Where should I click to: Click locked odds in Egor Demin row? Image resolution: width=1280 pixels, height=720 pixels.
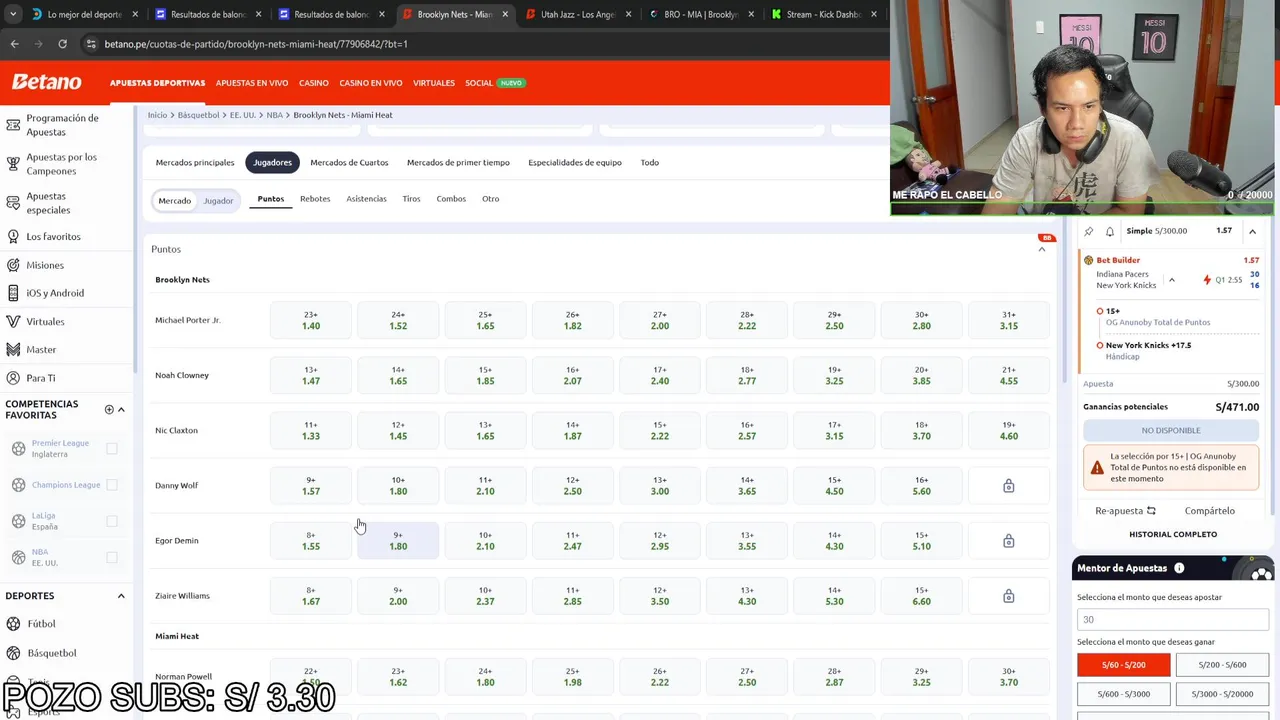click(x=1008, y=541)
